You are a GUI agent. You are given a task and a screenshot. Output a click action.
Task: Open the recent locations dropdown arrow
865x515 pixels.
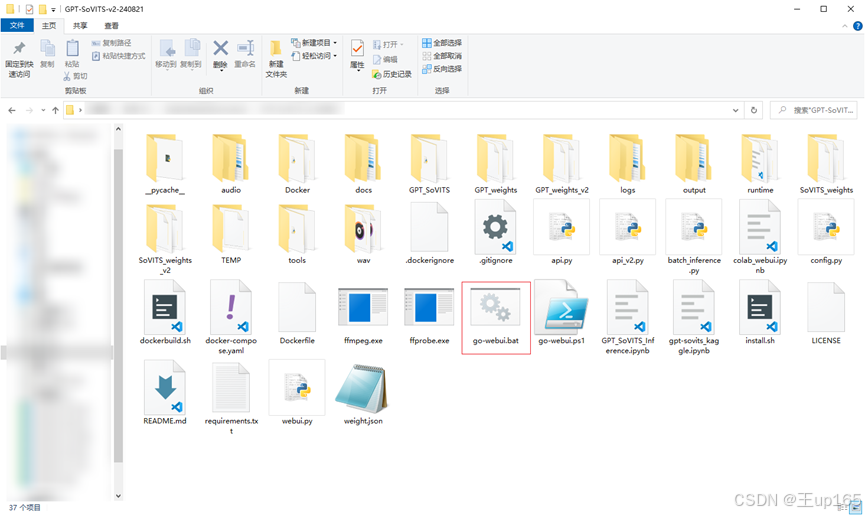click(x=43, y=110)
